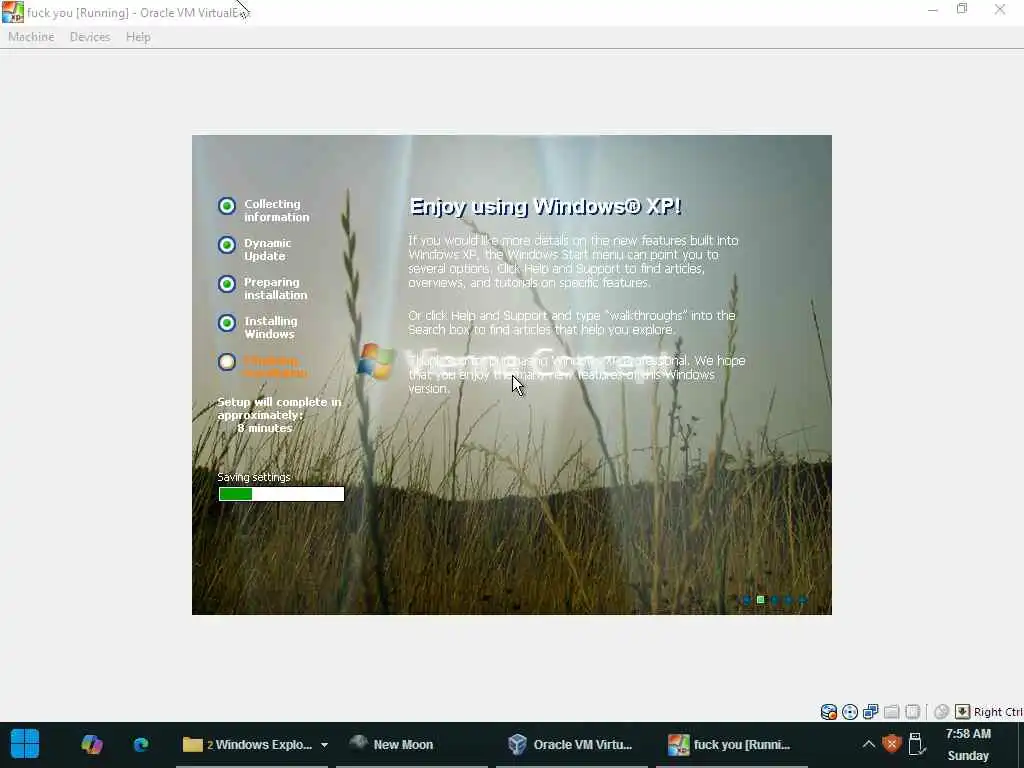Viewport: 1024px width, 768px height.
Task: Click the keyboard capture arrow icon
Action: (963, 712)
